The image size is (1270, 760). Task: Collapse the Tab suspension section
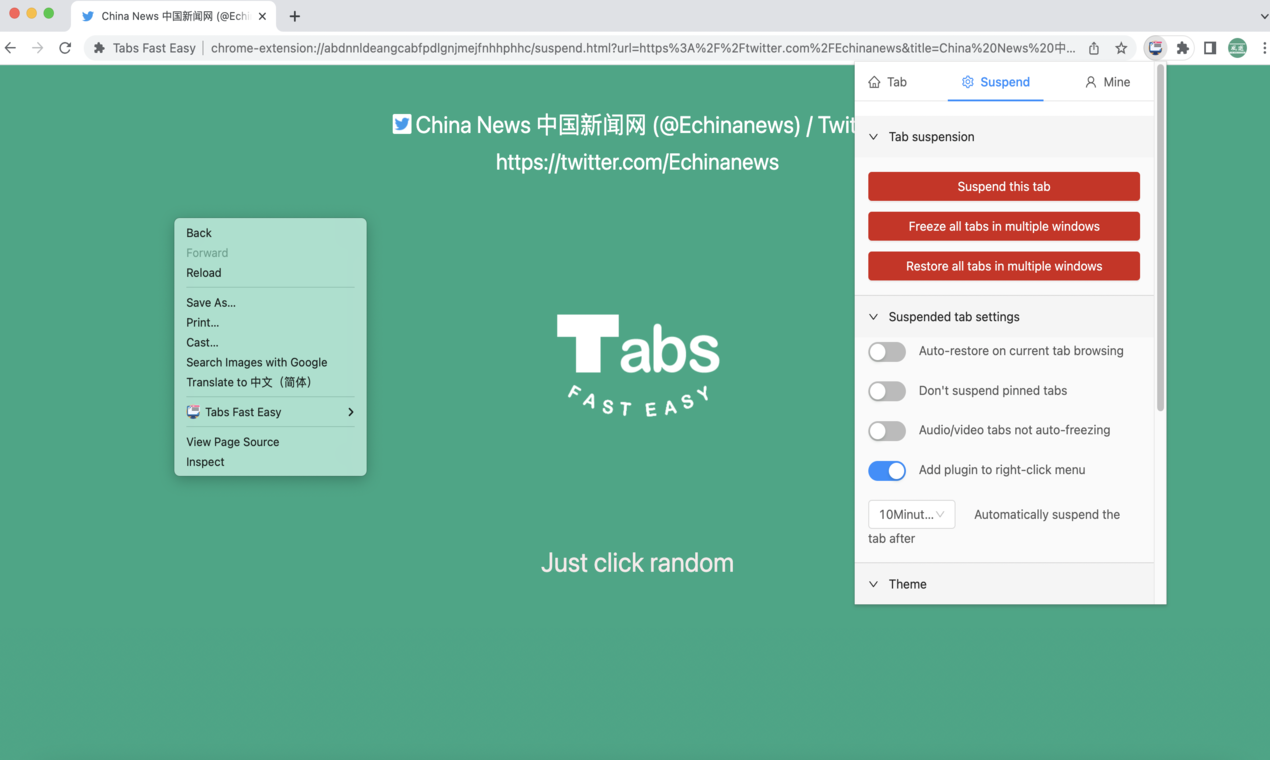click(1004, 137)
